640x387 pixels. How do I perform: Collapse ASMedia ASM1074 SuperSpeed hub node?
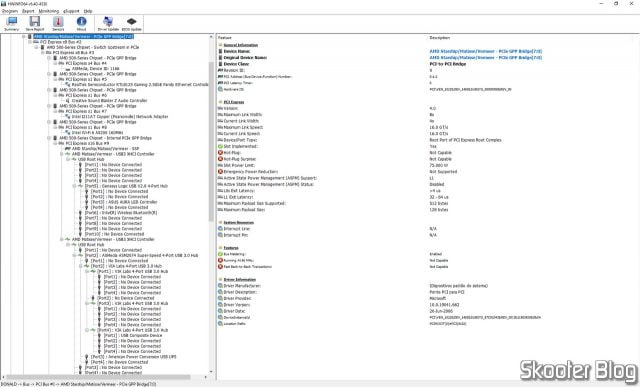pos(74,256)
